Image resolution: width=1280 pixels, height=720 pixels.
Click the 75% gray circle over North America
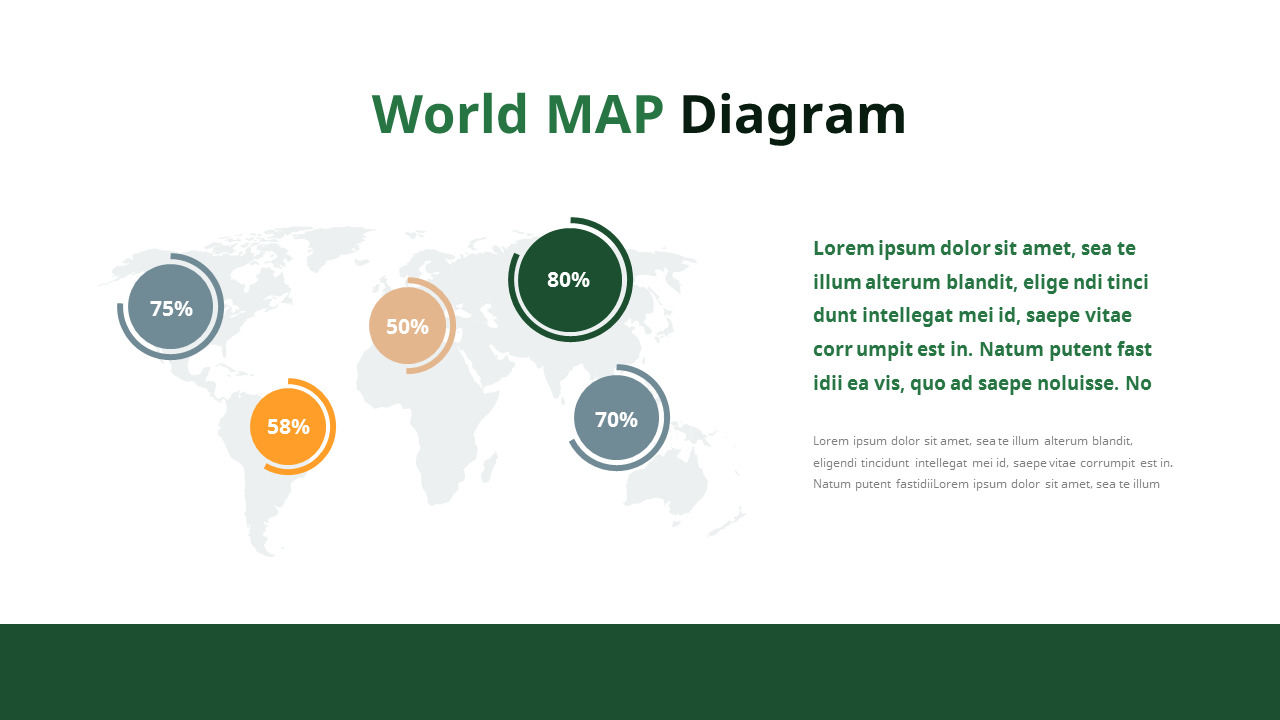170,308
